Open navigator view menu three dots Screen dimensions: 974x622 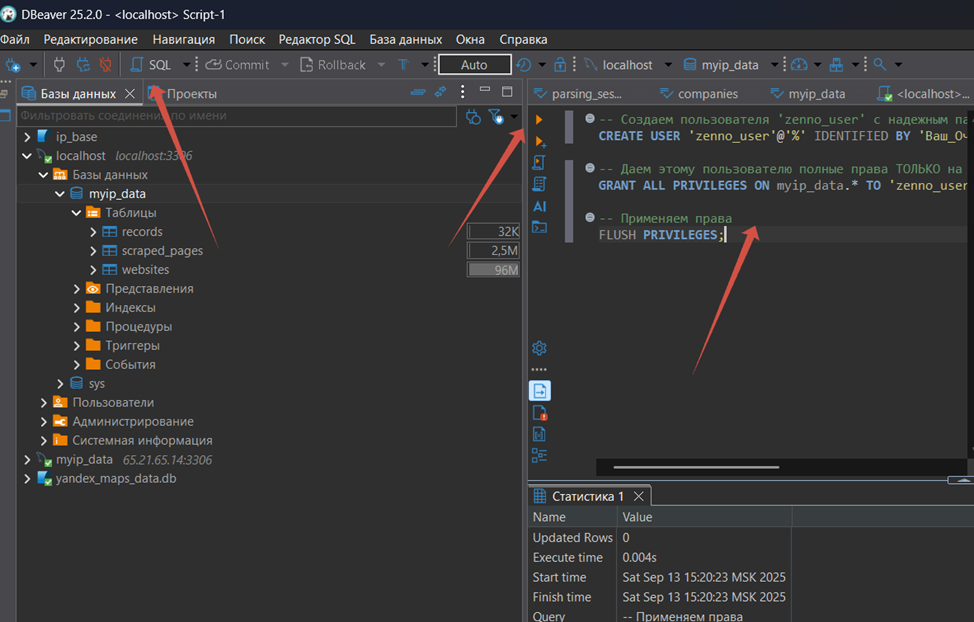click(x=462, y=92)
